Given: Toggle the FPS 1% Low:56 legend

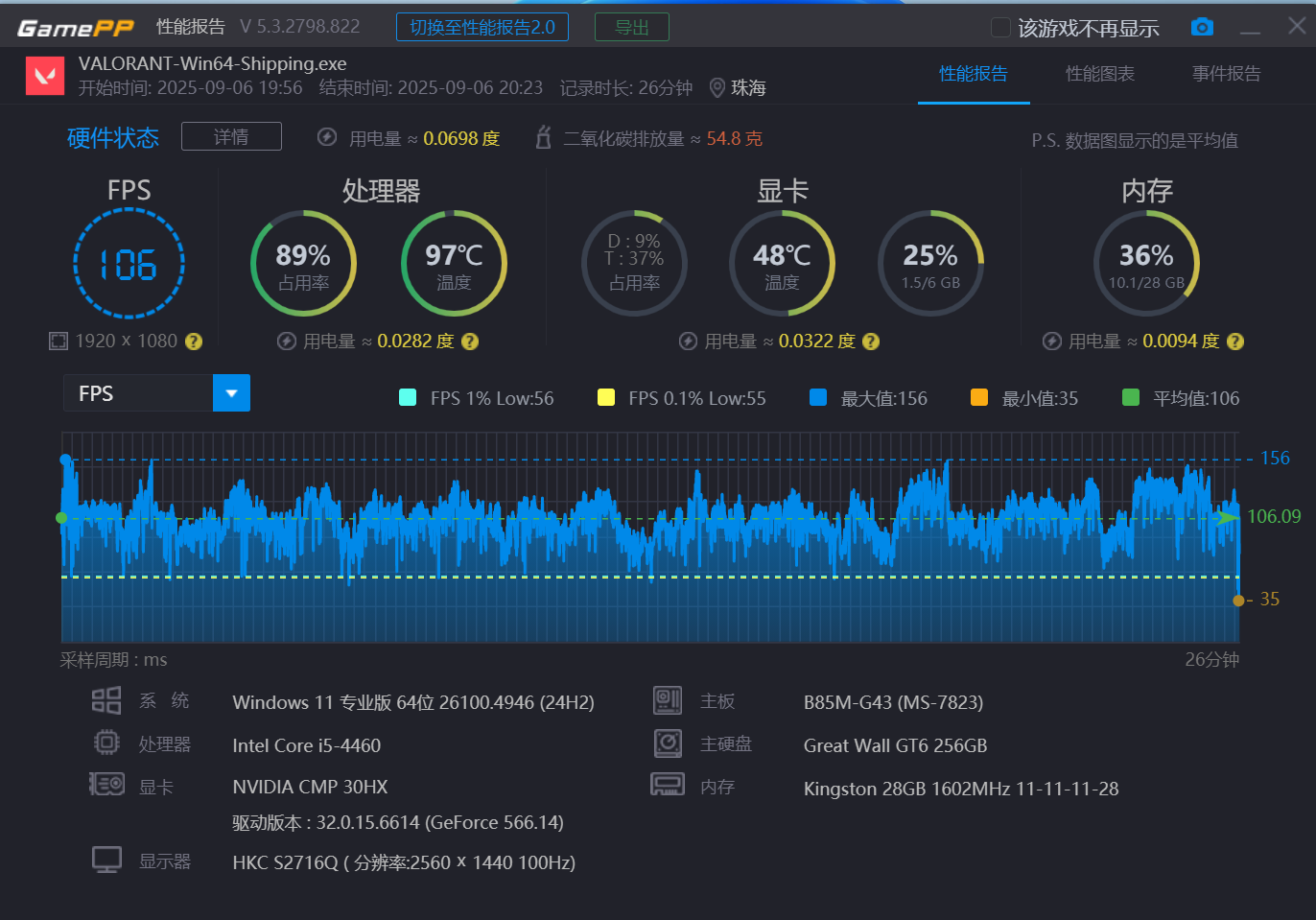Looking at the screenshot, I should tap(476, 398).
